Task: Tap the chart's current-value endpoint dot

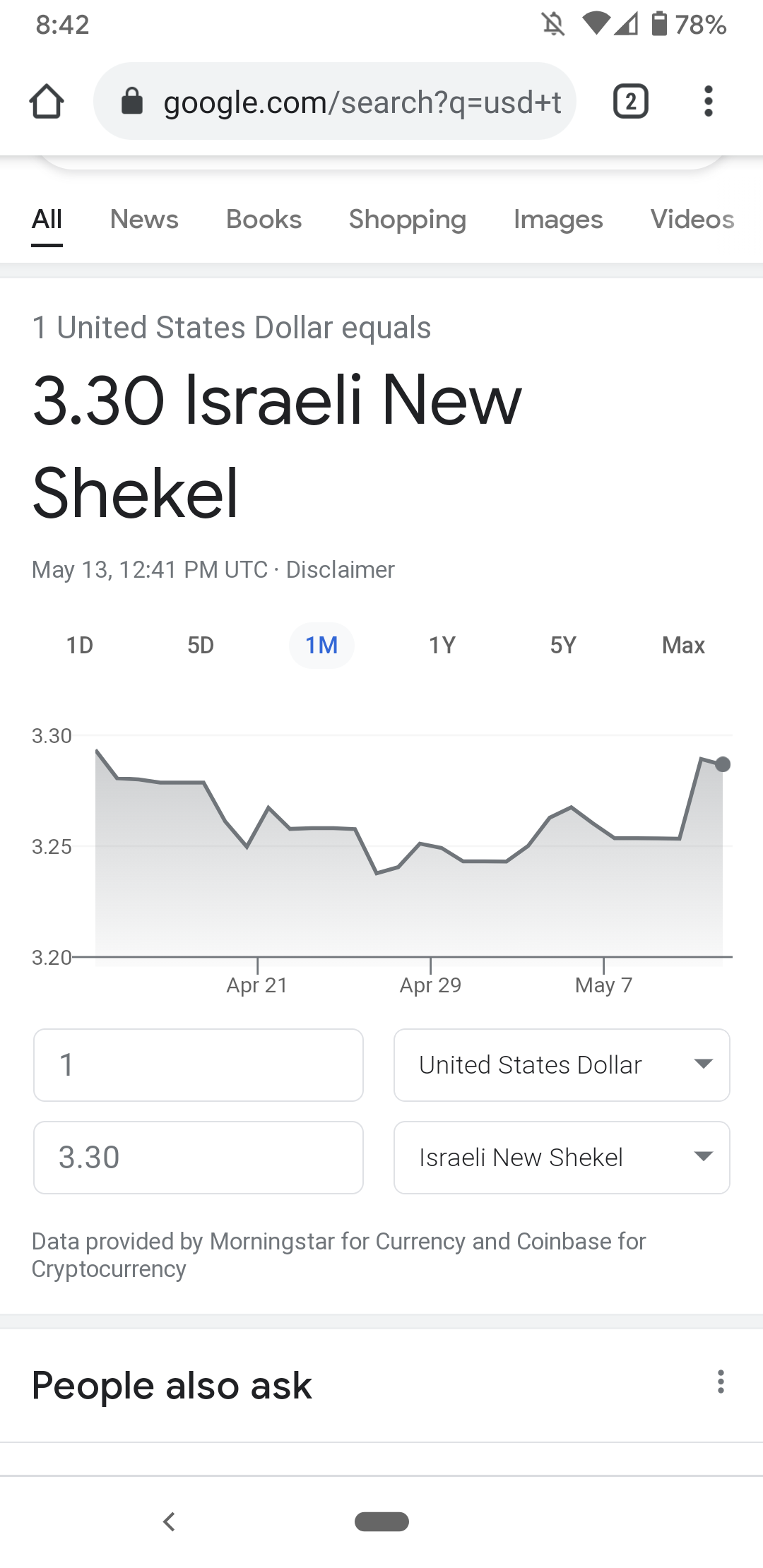Action: click(x=723, y=764)
